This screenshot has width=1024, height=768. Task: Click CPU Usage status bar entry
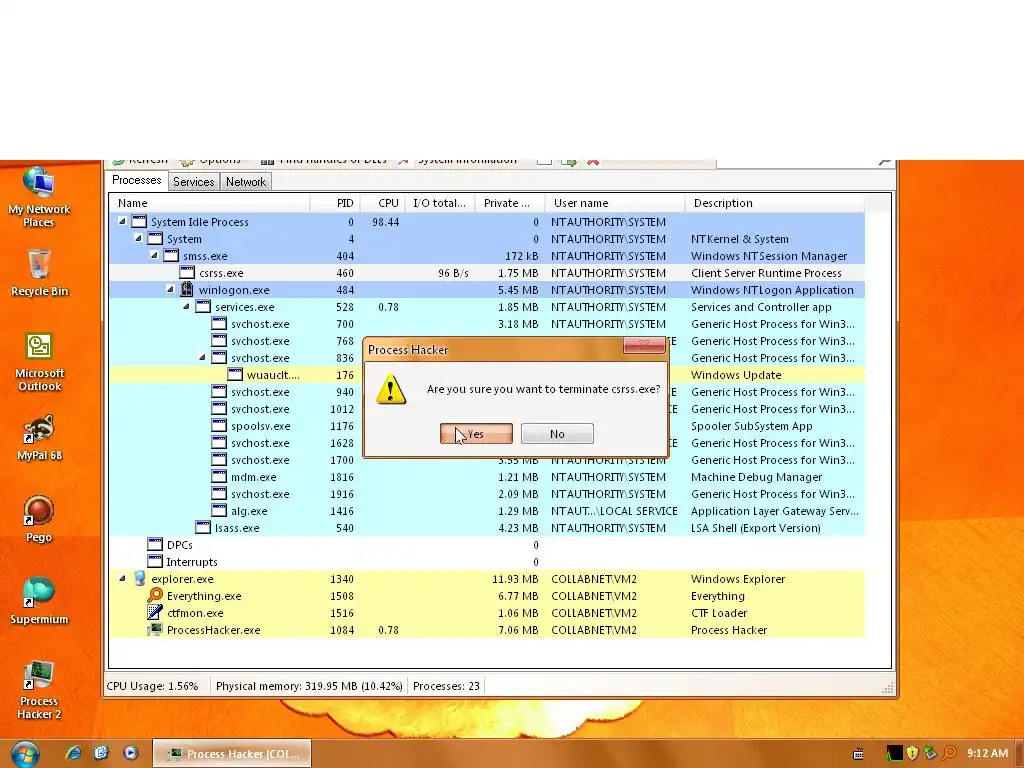pos(152,686)
